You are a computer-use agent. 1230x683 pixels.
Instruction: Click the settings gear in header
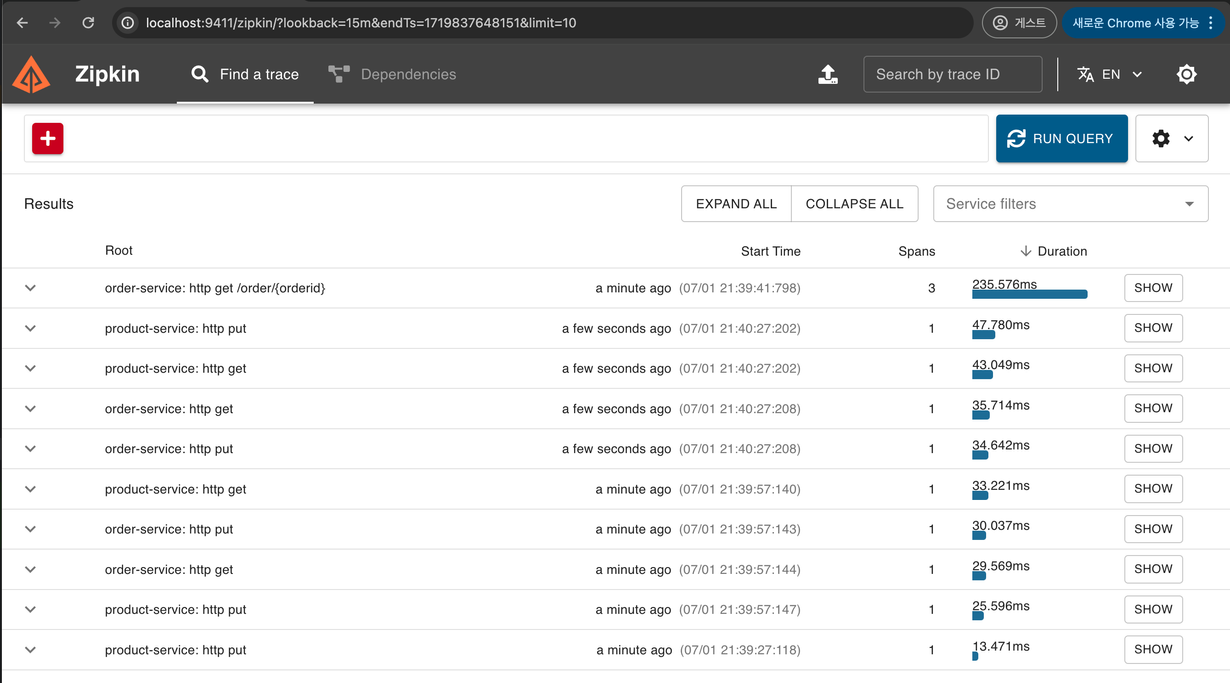coord(1186,74)
